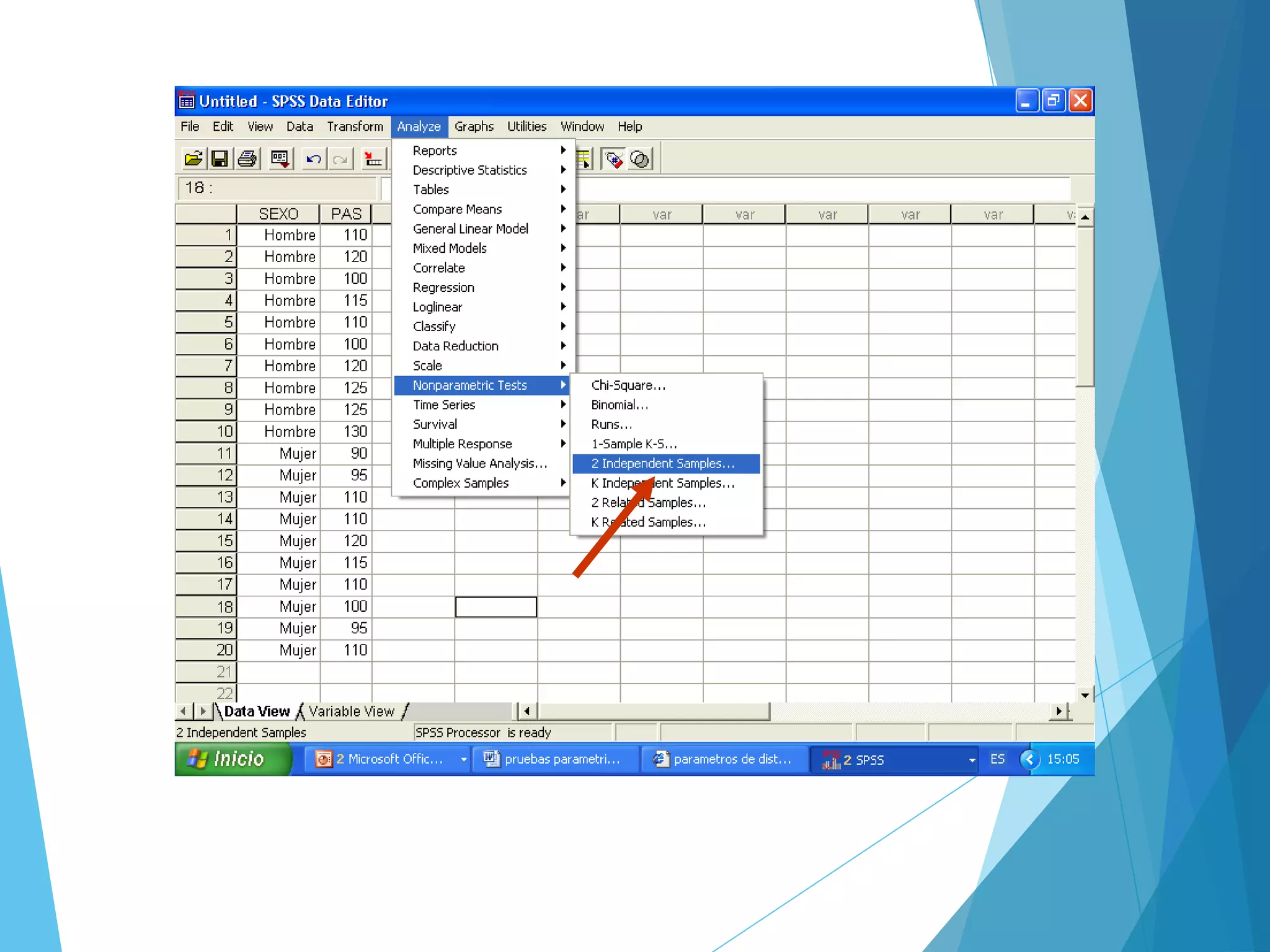Click the Inicio start button
The image size is (1270, 952).
(x=232, y=759)
